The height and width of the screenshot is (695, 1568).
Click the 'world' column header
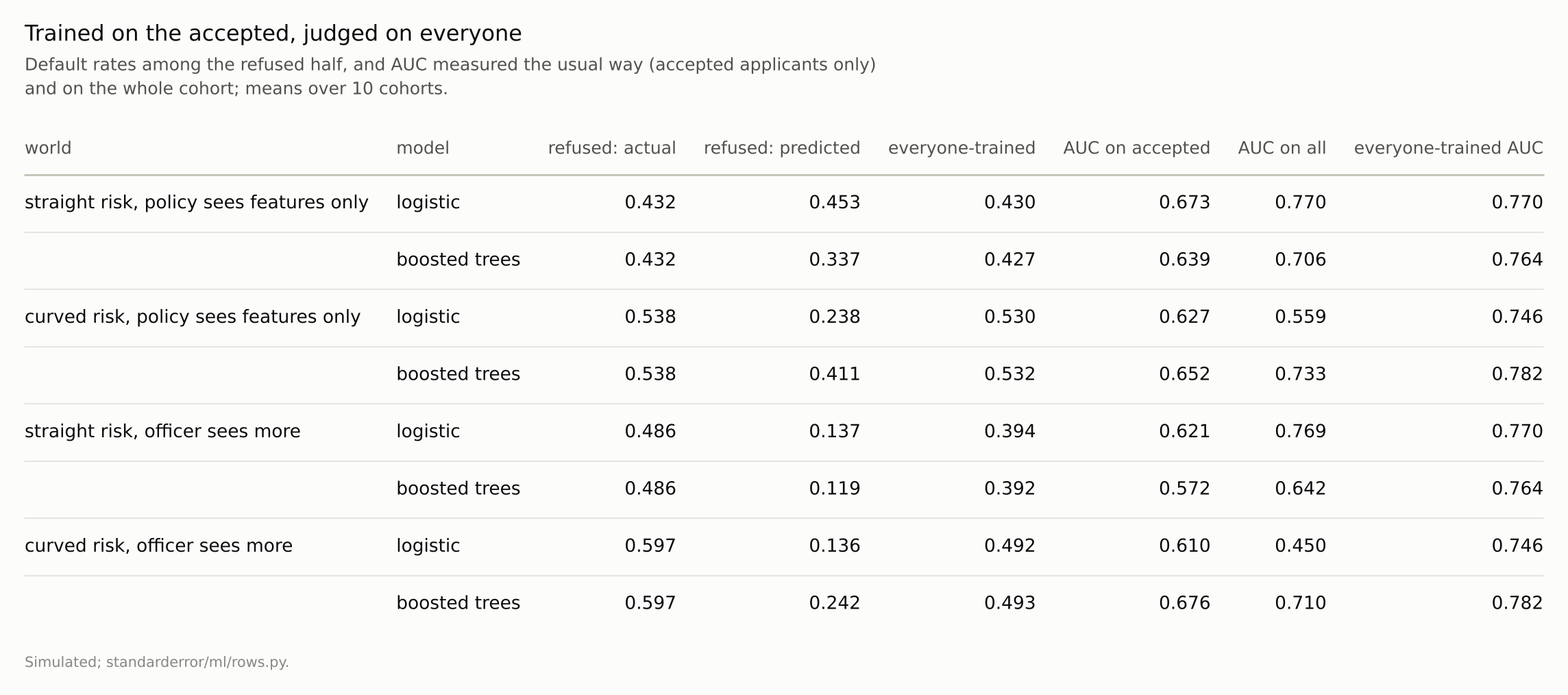tap(48, 148)
